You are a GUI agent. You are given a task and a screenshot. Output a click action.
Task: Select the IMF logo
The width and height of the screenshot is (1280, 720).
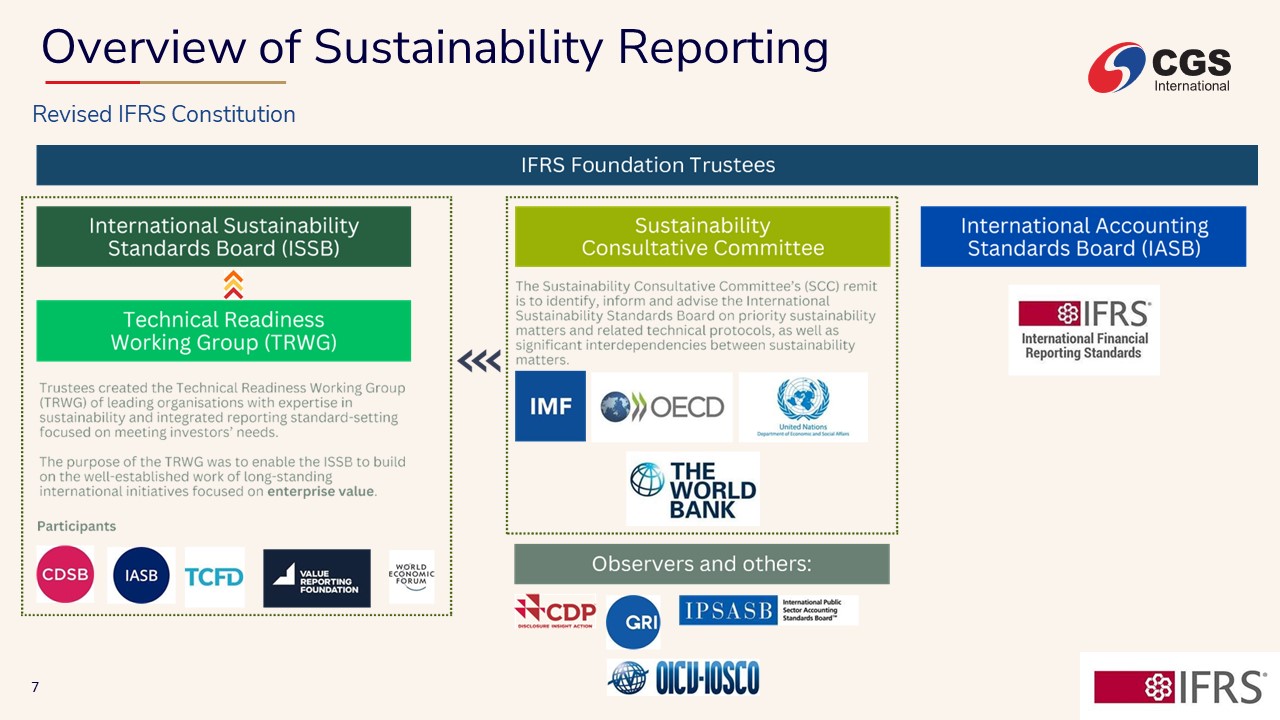pos(550,407)
